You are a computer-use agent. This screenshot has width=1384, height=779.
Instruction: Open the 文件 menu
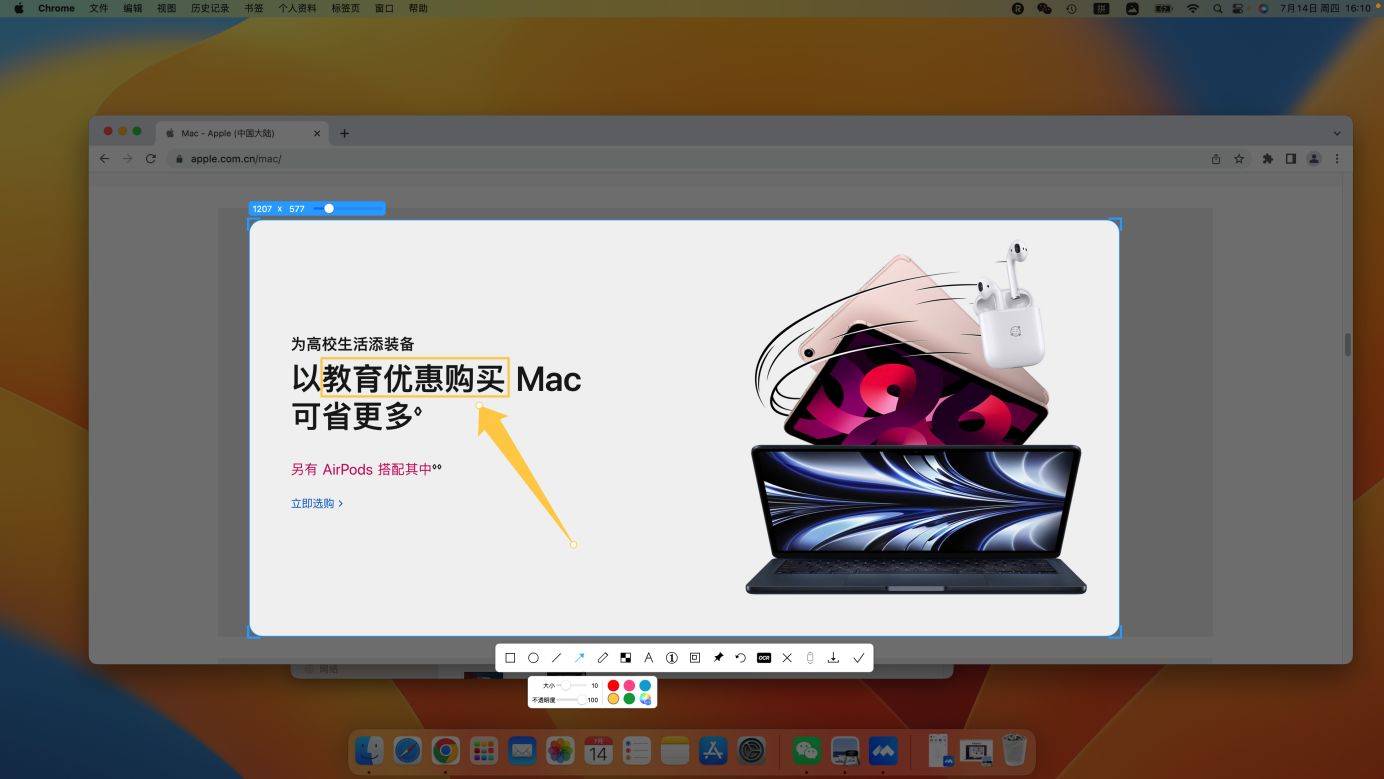pyautogui.click(x=98, y=8)
